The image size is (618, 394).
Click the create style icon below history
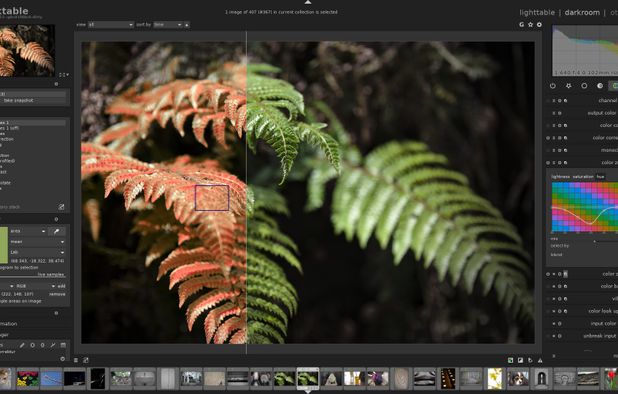pos(61,206)
